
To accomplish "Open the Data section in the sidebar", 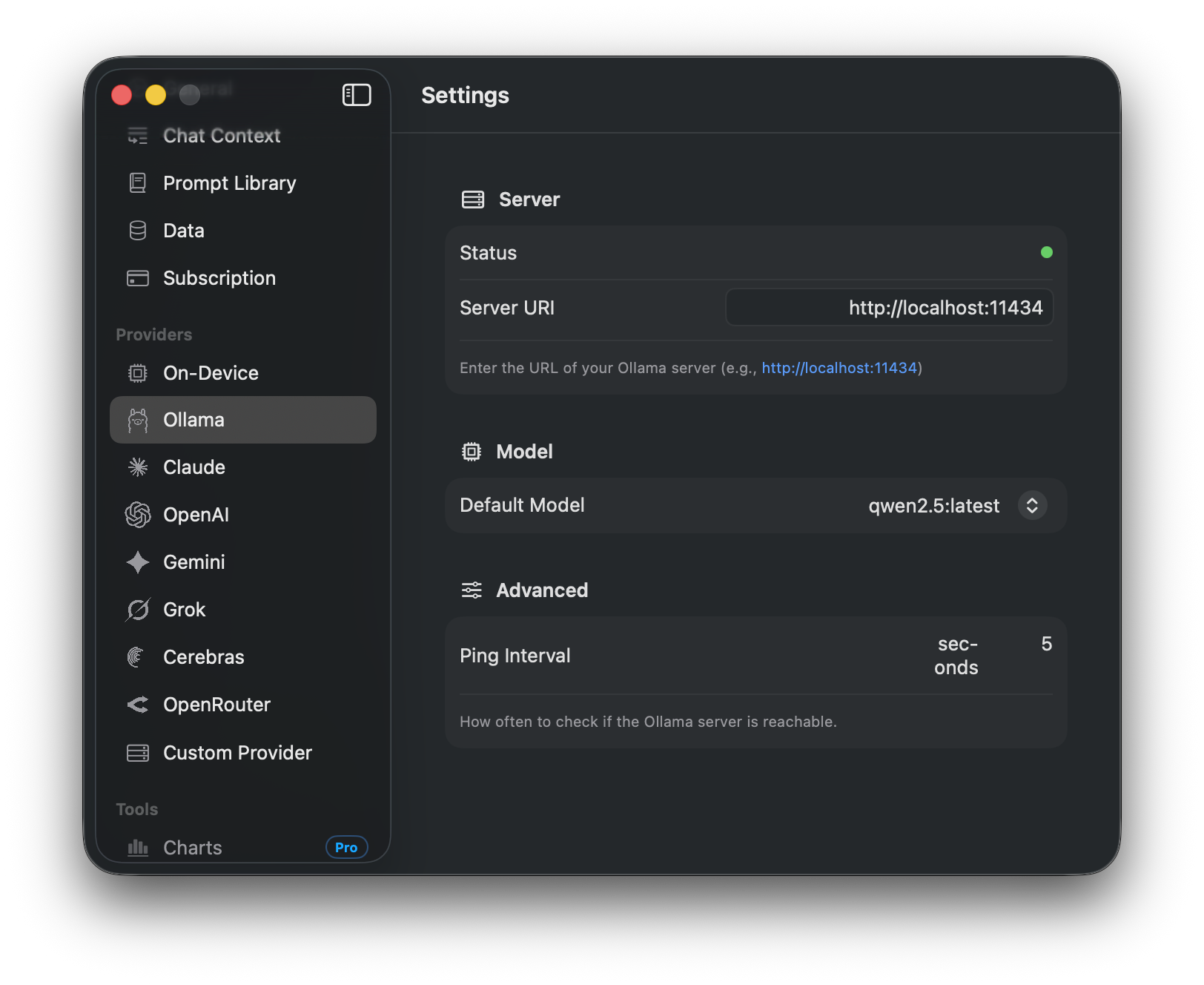I will (x=182, y=230).
